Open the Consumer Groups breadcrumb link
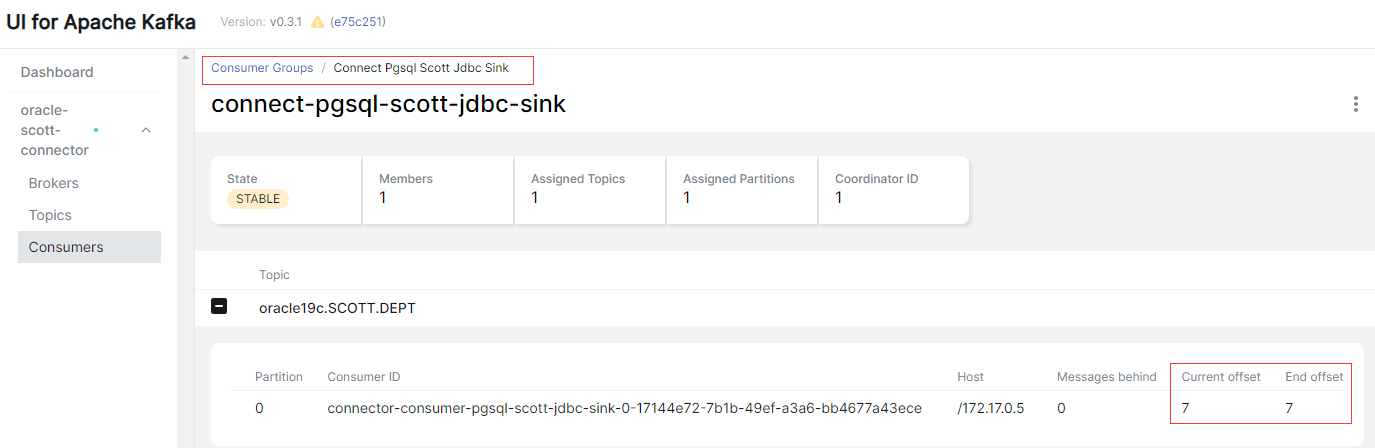 tap(262, 68)
